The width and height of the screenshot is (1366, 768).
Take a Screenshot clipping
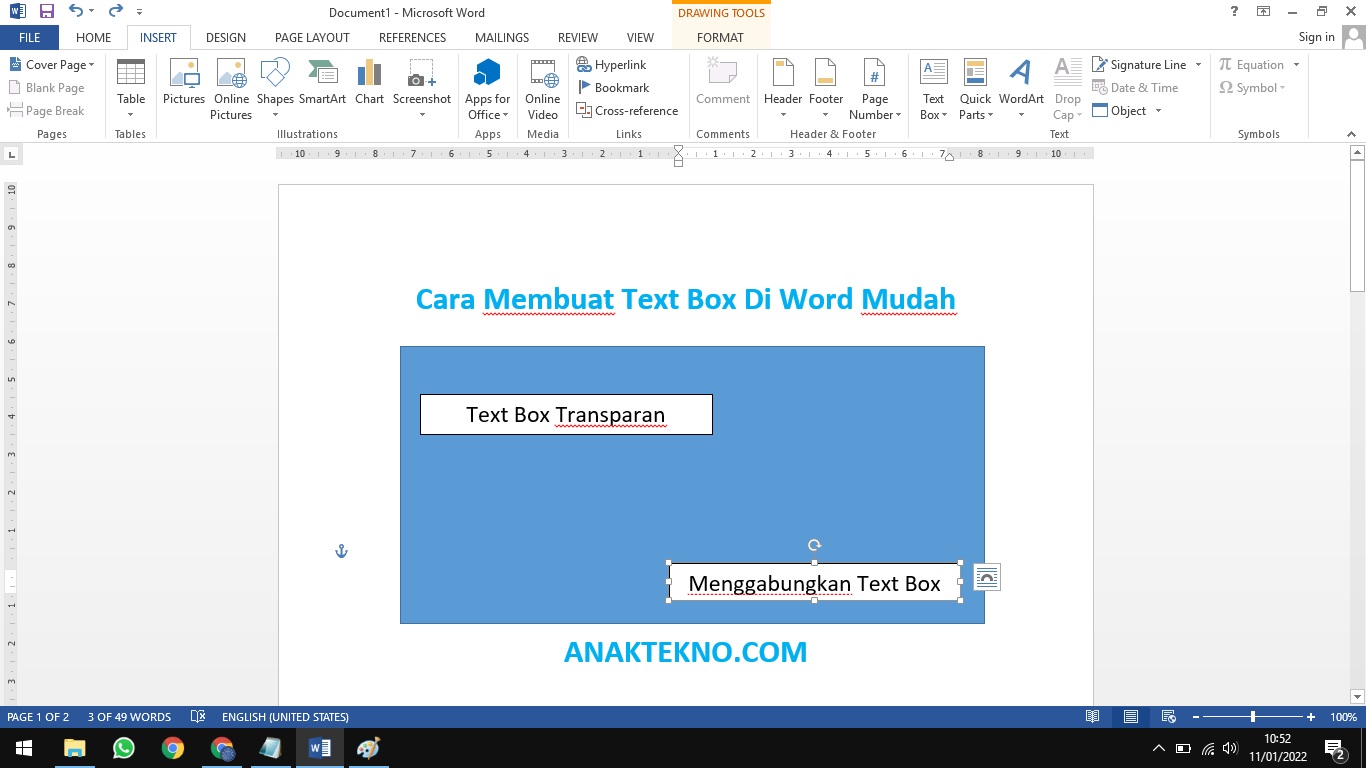click(422, 89)
